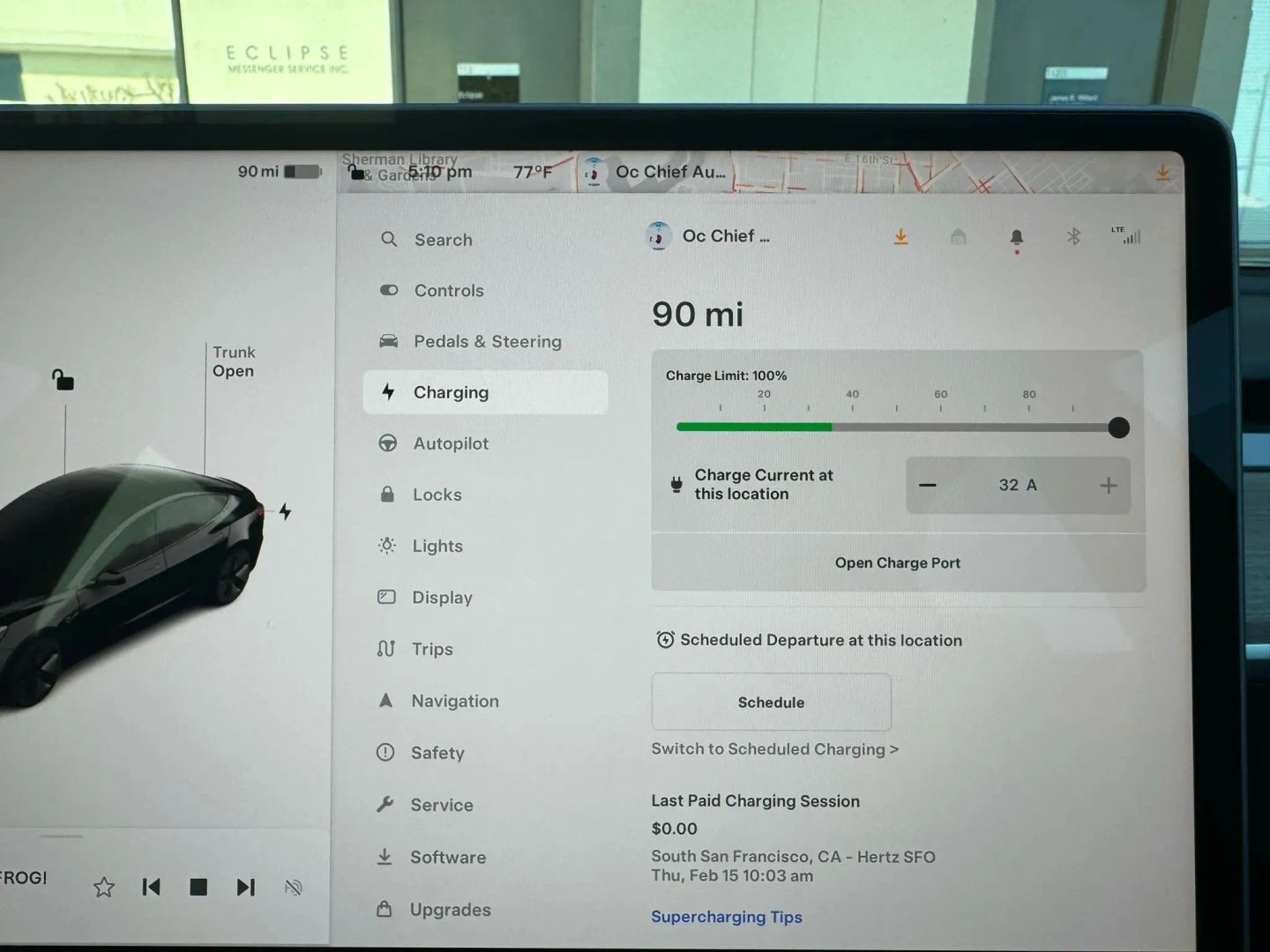Tap the charge port lightning bolt on car

(285, 511)
